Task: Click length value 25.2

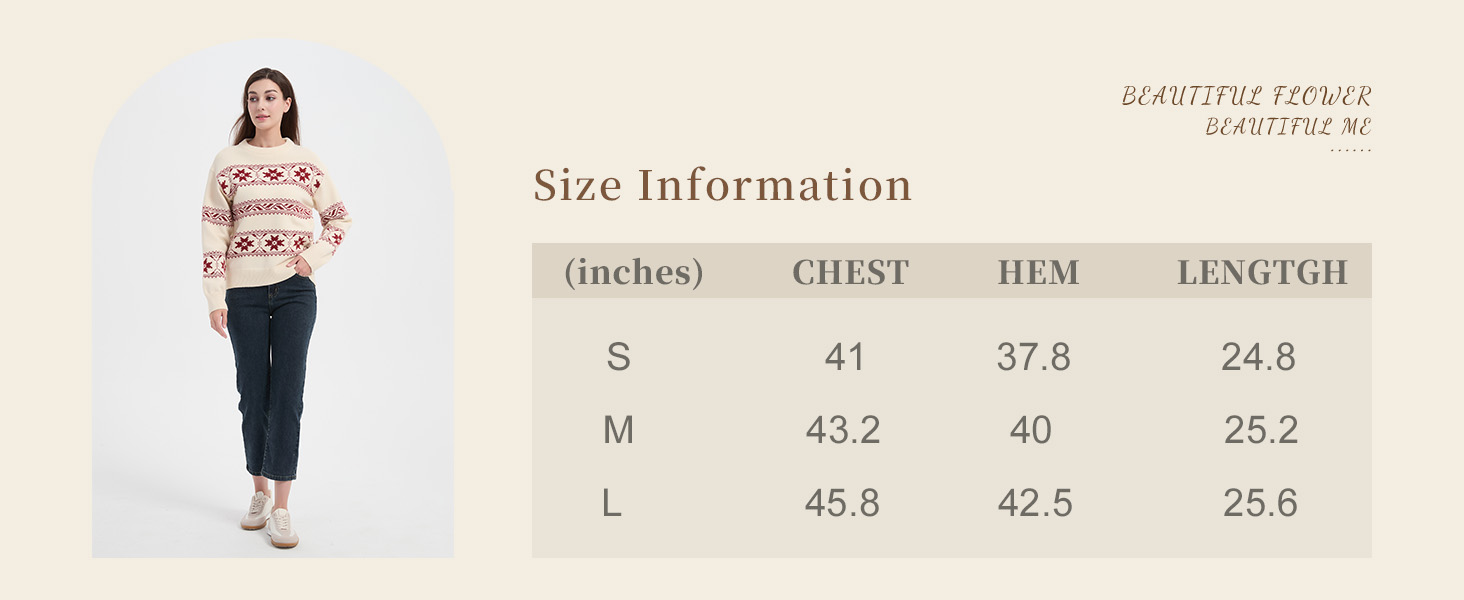Action: tap(1261, 430)
